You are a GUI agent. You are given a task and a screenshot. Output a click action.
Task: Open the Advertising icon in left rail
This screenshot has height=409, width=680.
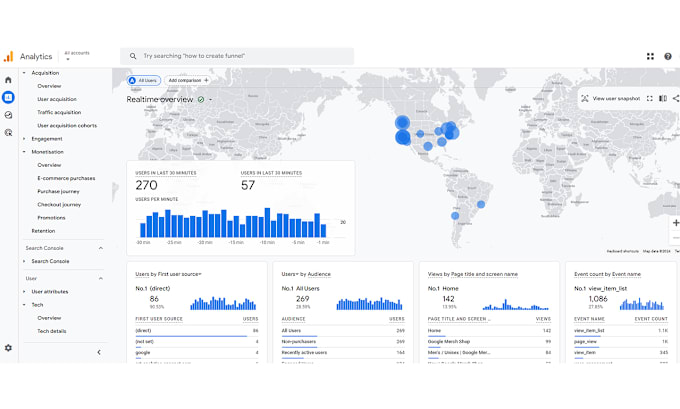(x=8, y=133)
